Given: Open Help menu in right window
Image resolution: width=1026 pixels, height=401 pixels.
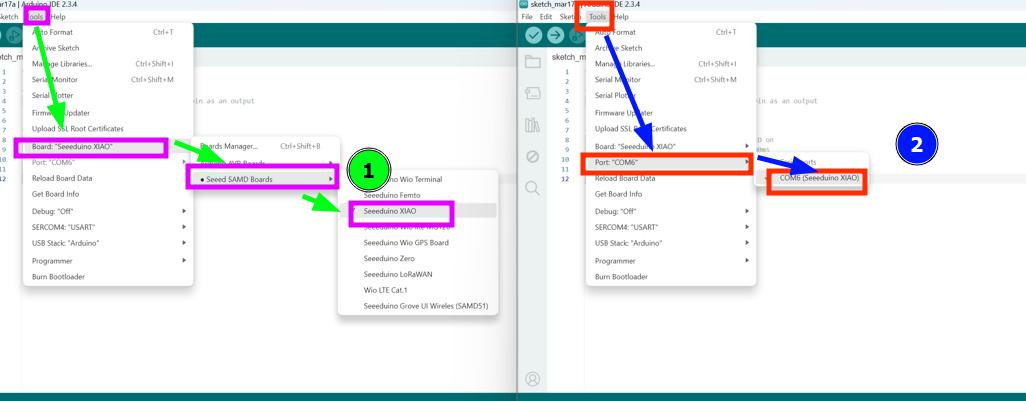Looking at the screenshot, I should click(x=621, y=17).
